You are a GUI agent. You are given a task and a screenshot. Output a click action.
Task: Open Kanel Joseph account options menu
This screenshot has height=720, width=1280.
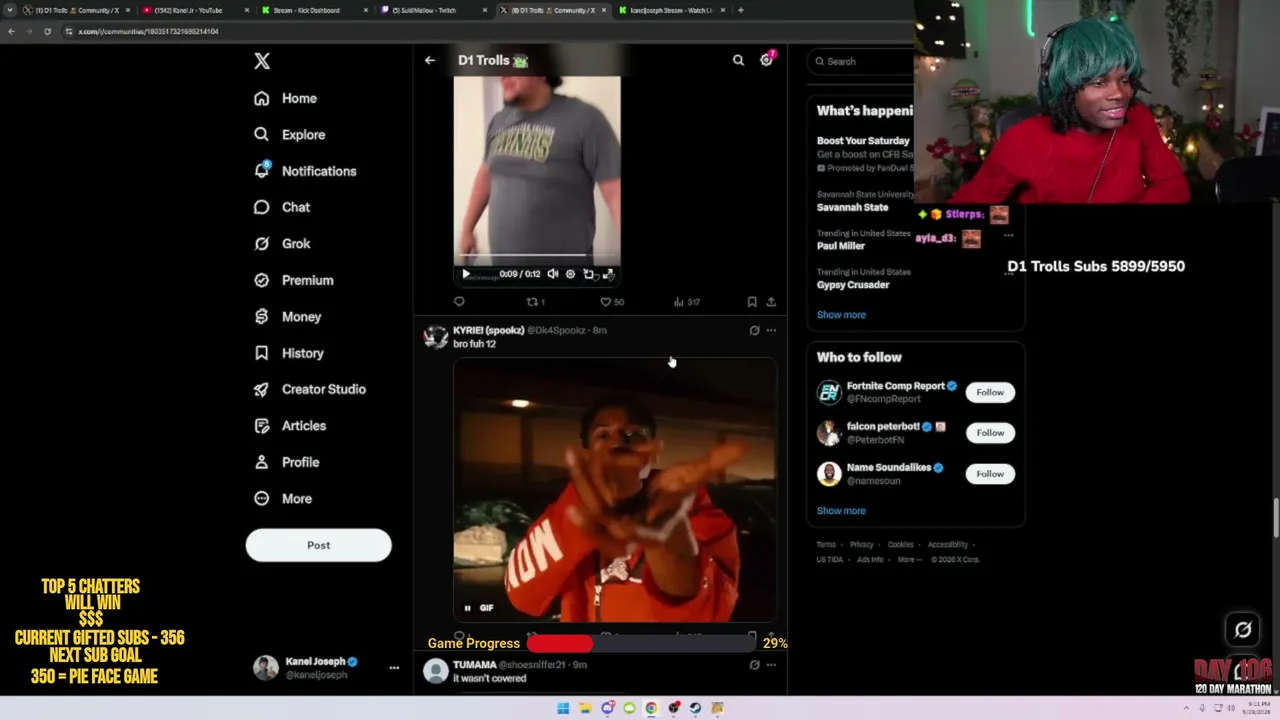(394, 667)
